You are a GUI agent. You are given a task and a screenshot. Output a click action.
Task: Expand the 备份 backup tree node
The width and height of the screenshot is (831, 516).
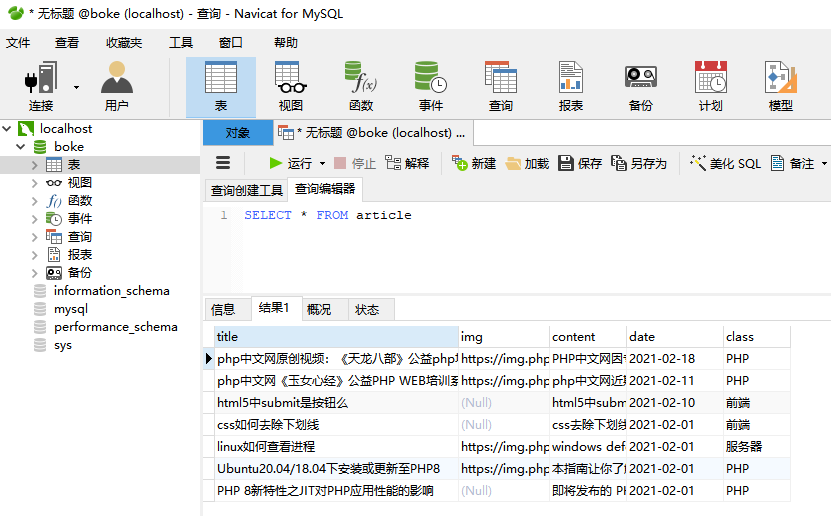click(x=34, y=273)
